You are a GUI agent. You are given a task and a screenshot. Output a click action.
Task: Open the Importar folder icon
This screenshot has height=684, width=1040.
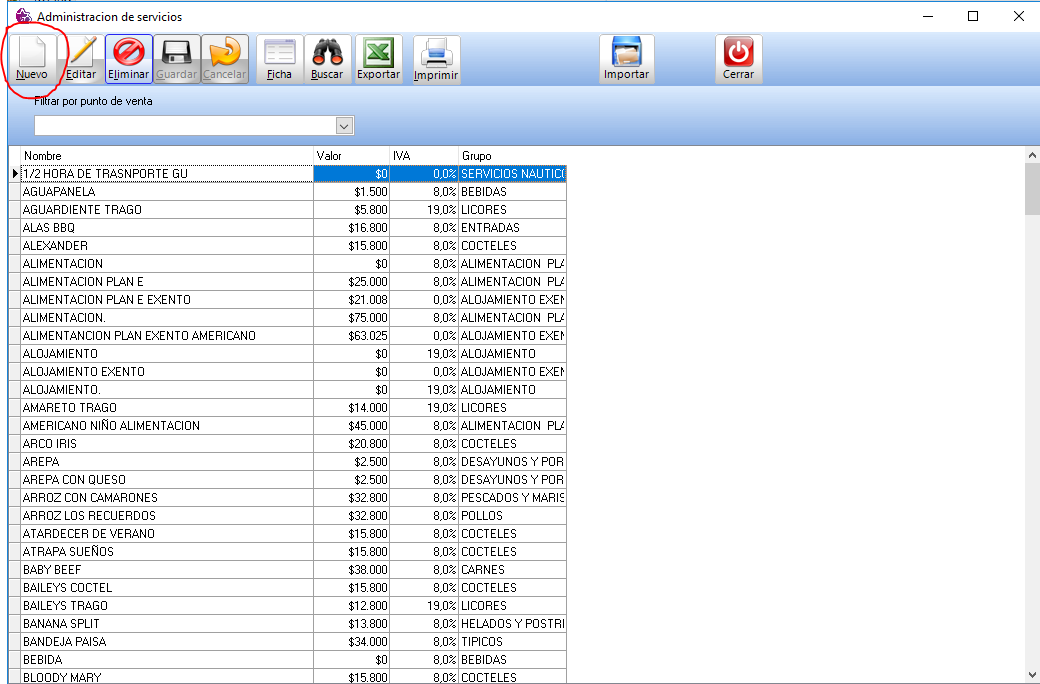626,59
